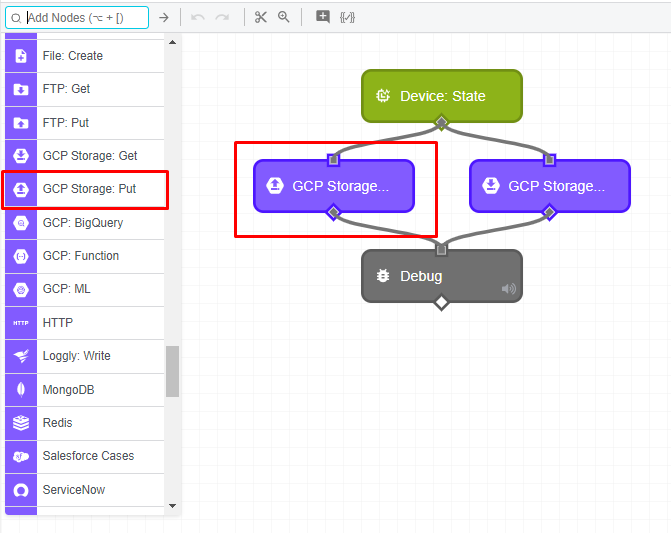Click the zoom magnifier icon
The width and height of the screenshot is (671, 533).
click(283, 17)
